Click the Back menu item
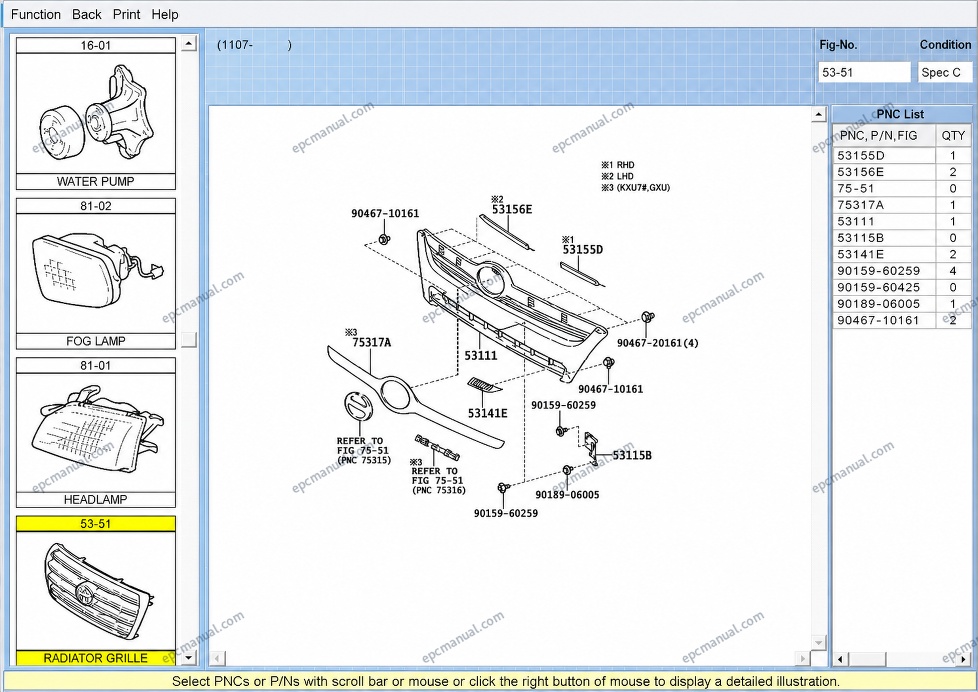Viewport: 978px width, 692px height. [x=87, y=14]
